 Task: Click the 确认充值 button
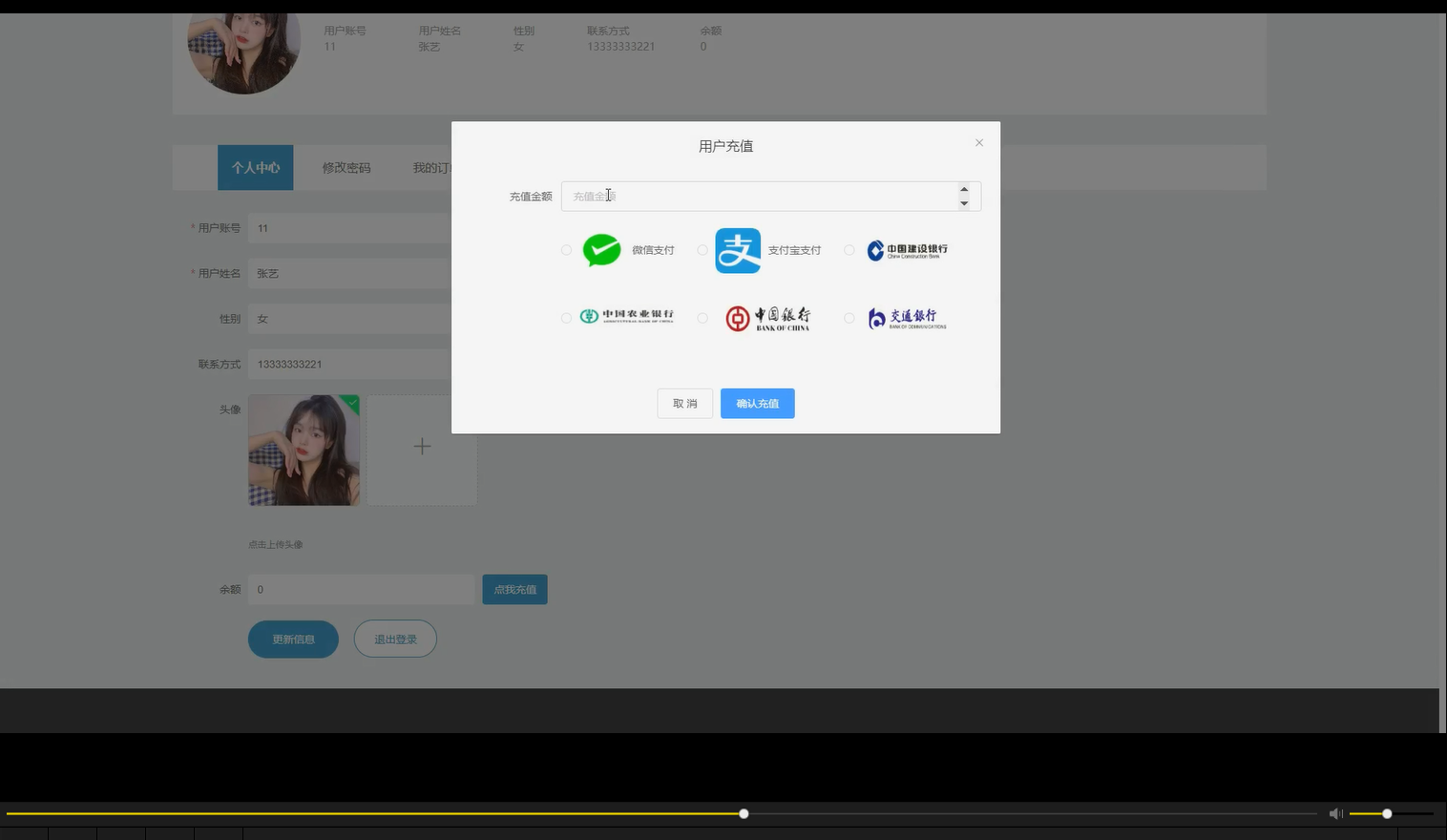[758, 404]
